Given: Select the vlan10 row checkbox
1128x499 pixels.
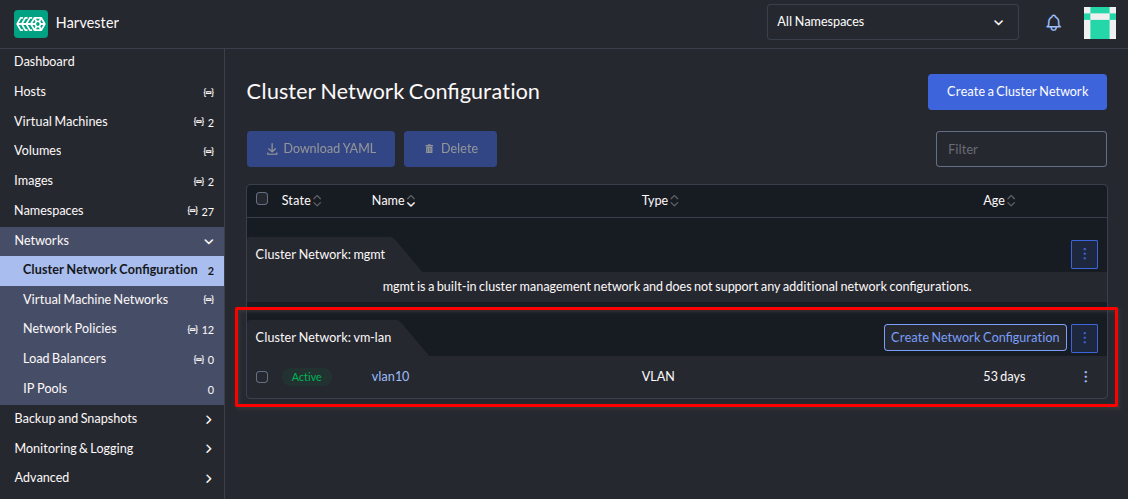Looking at the screenshot, I should 262,377.
